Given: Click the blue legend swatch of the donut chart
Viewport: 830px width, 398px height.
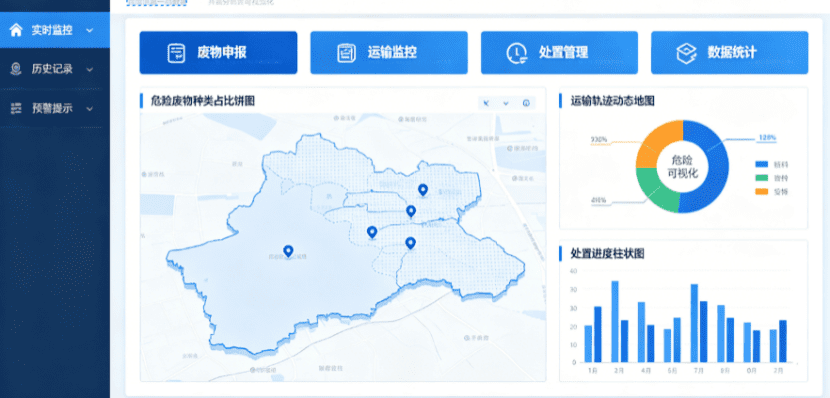Looking at the screenshot, I should pyautogui.click(x=761, y=165).
